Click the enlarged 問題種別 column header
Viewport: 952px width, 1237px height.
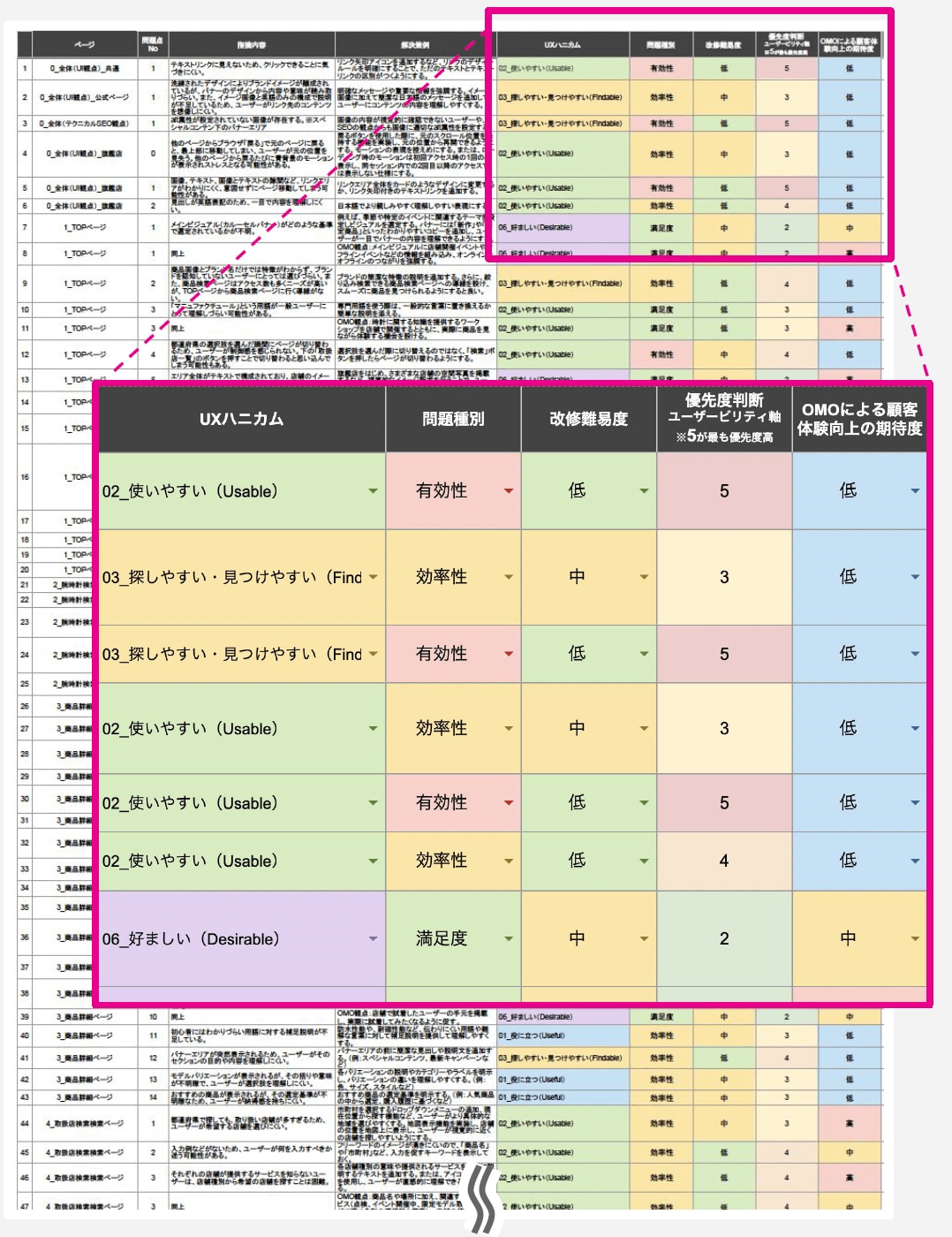453,419
